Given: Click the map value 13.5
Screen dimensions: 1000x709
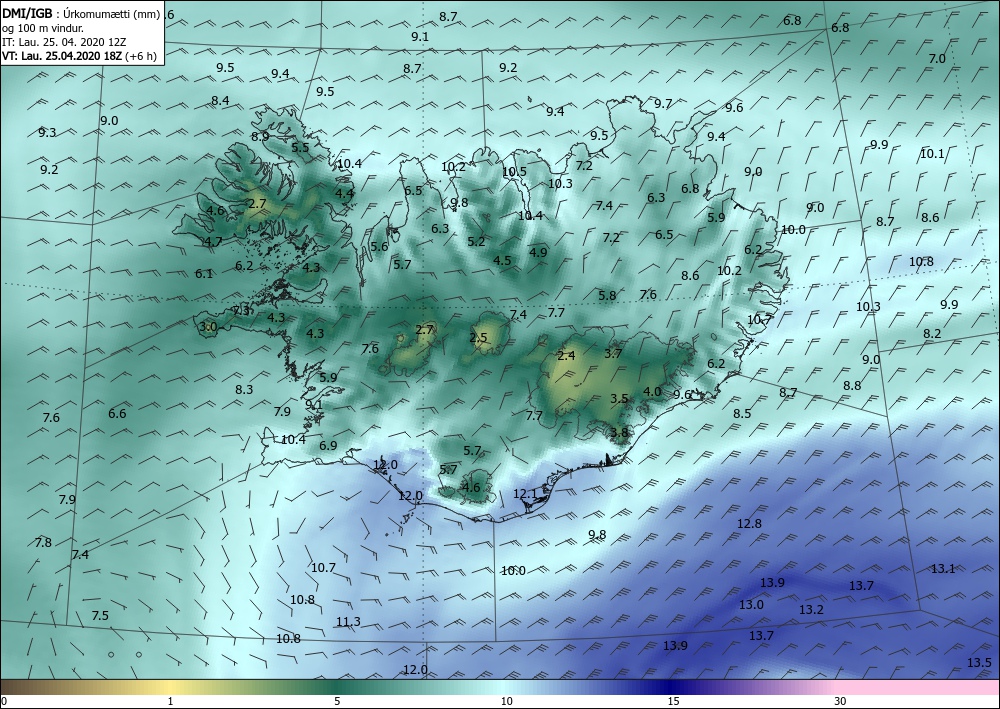Looking at the screenshot, I should 979,662.
